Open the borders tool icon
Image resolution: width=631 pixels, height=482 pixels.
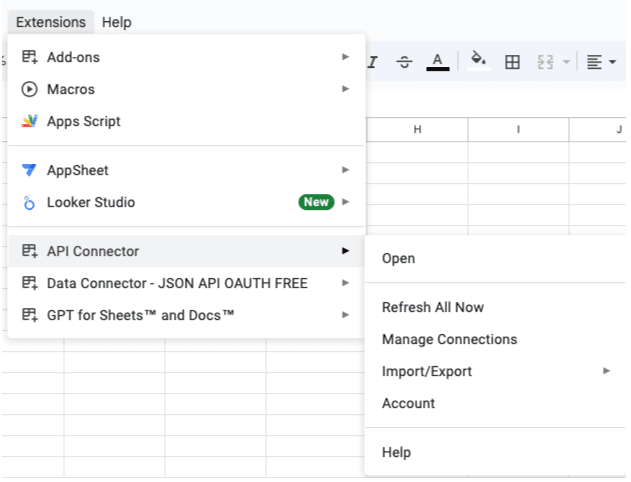click(512, 62)
